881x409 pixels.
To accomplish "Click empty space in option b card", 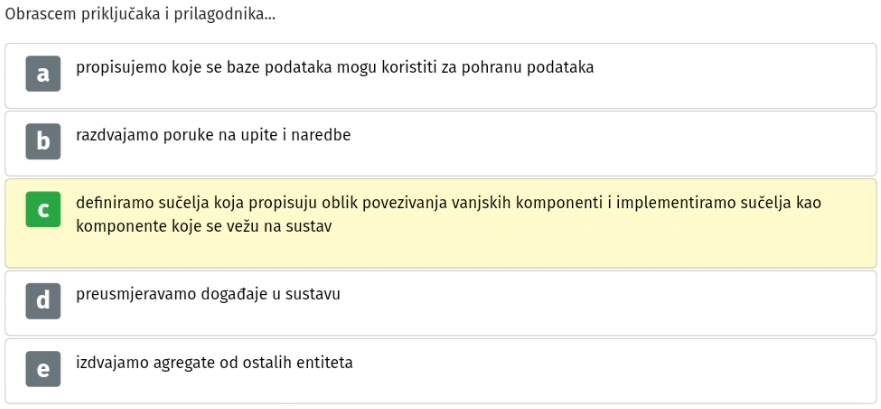I will (618, 144).
